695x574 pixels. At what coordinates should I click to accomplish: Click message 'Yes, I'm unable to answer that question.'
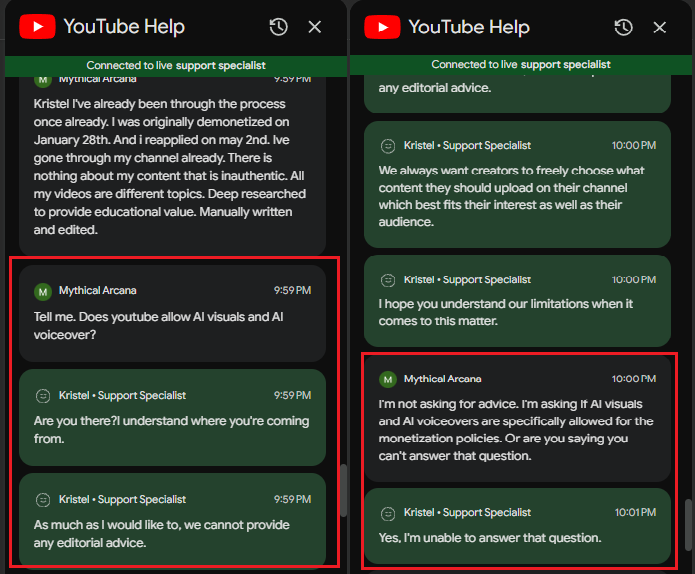(517, 526)
